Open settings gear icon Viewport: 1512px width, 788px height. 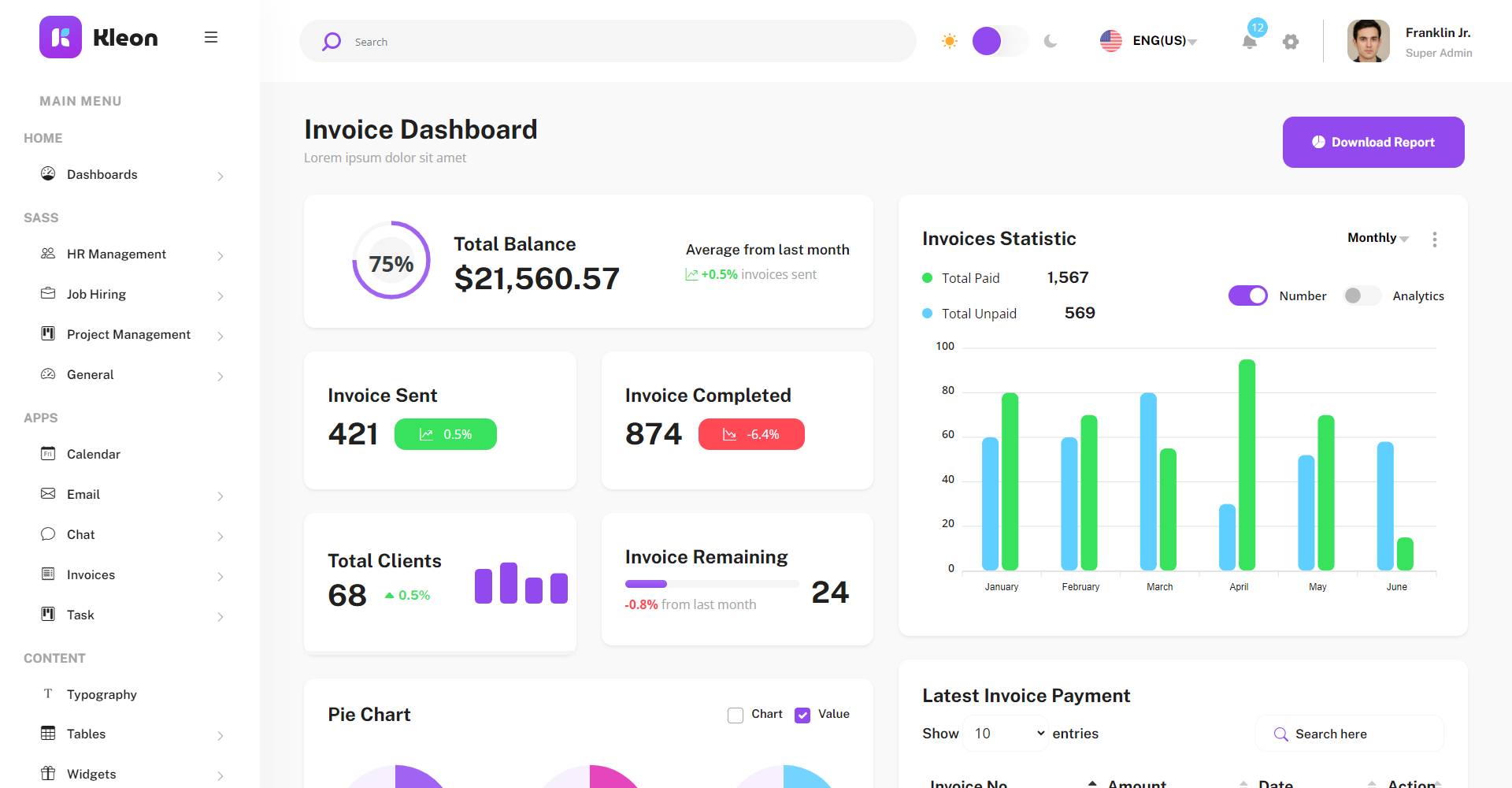1290,42
